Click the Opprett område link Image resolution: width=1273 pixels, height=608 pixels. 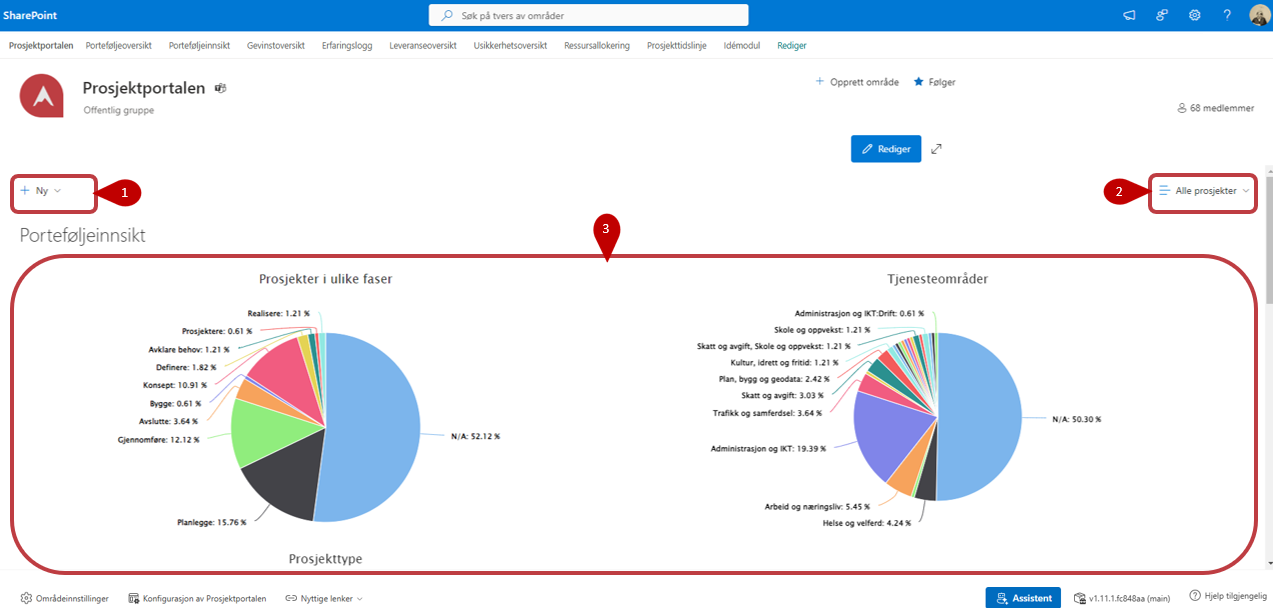tap(857, 82)
